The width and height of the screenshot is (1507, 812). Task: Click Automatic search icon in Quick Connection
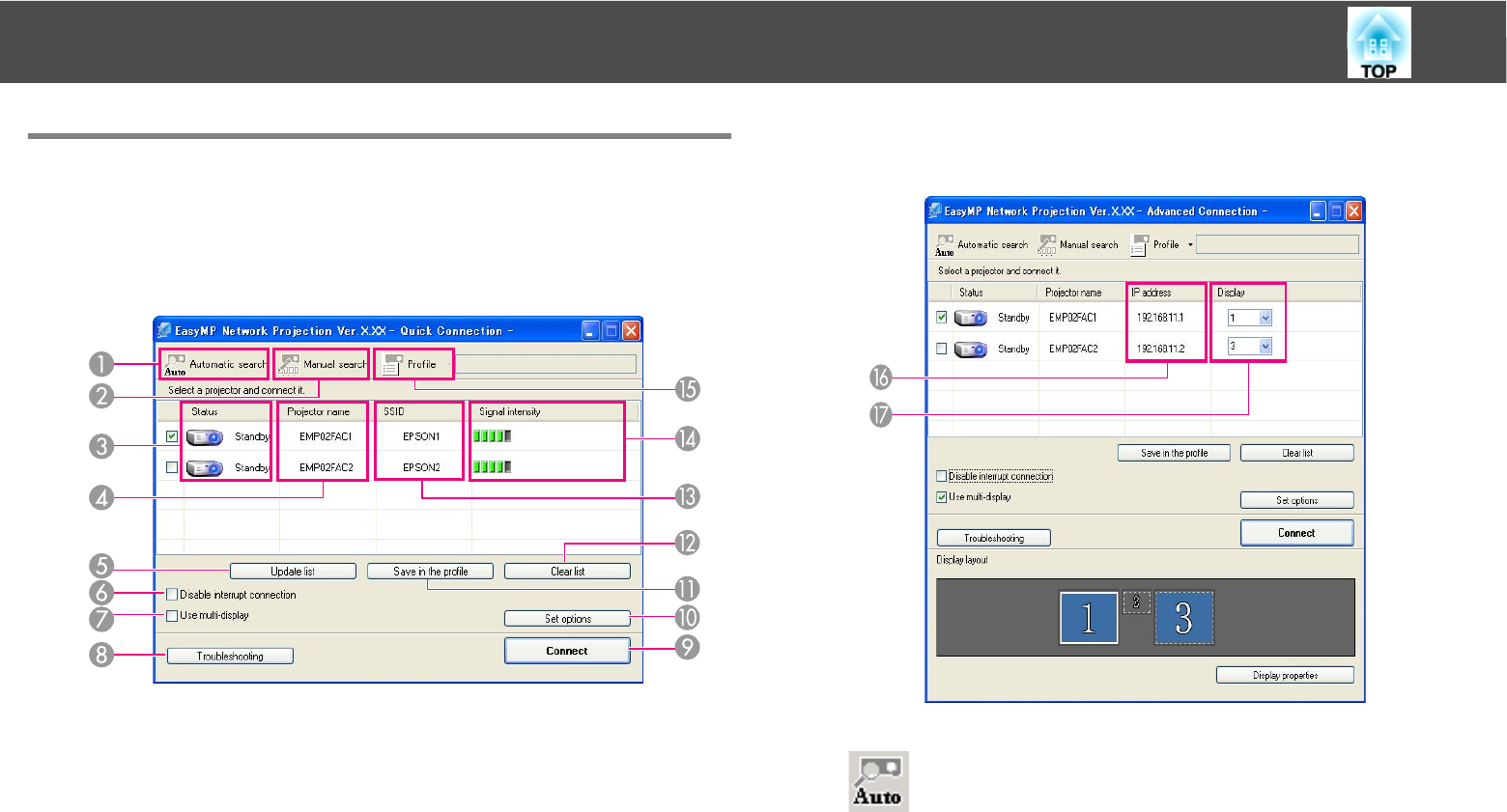175,365
